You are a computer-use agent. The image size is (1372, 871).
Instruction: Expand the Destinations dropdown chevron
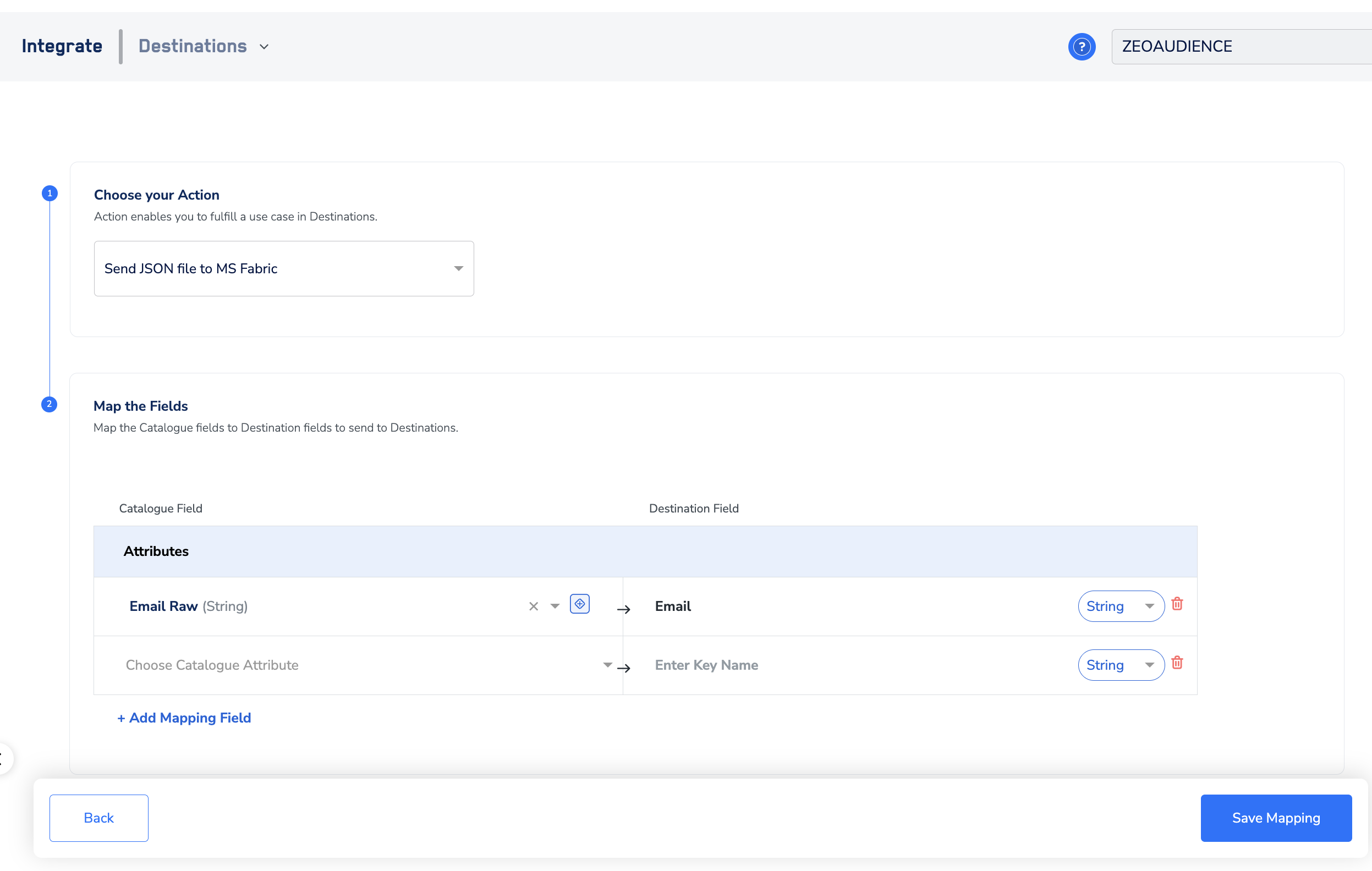264,47
